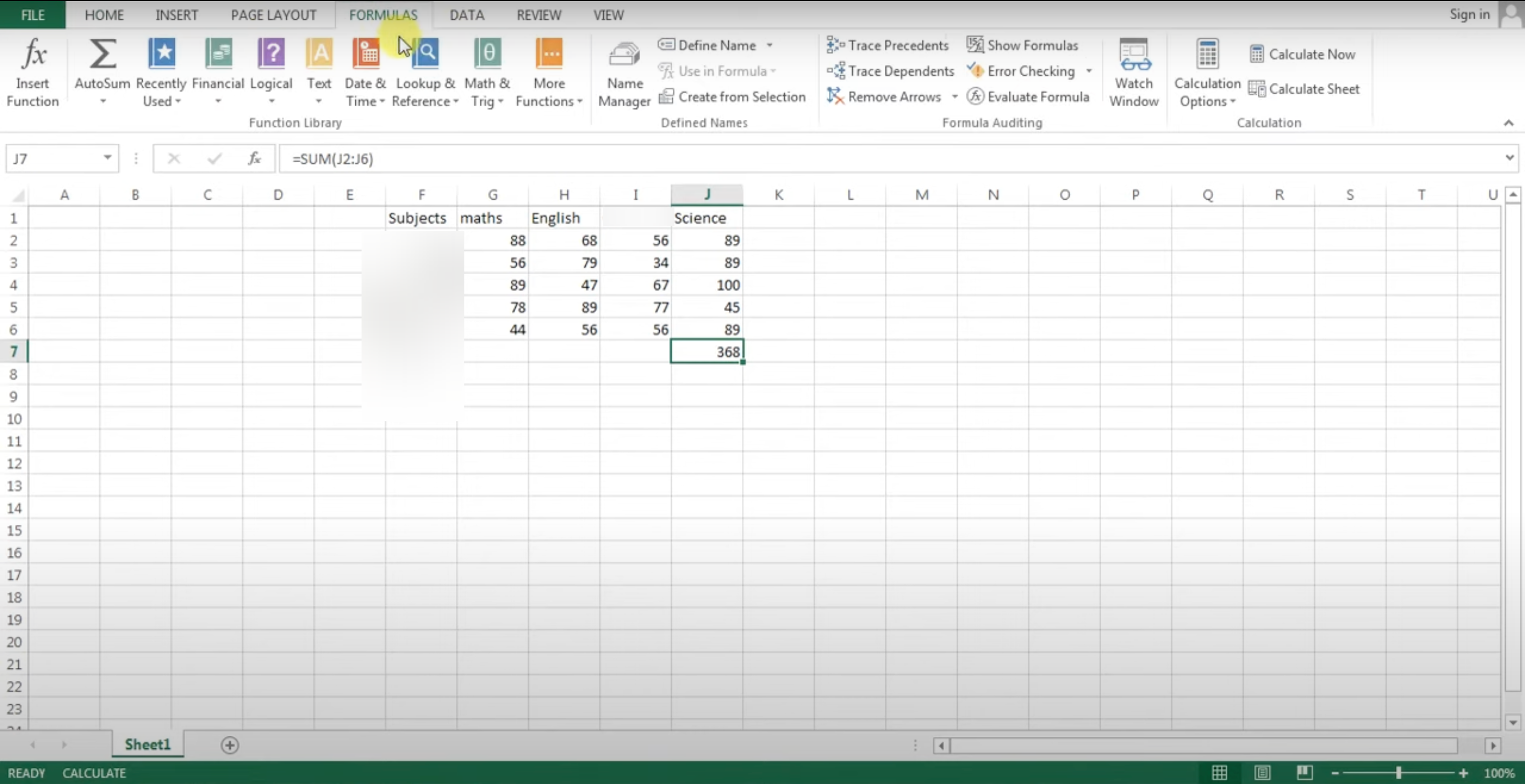Screen dimensions: 1525x784
Task: Add a new sheet with plus icon
Action: click(x=230, y=745)
